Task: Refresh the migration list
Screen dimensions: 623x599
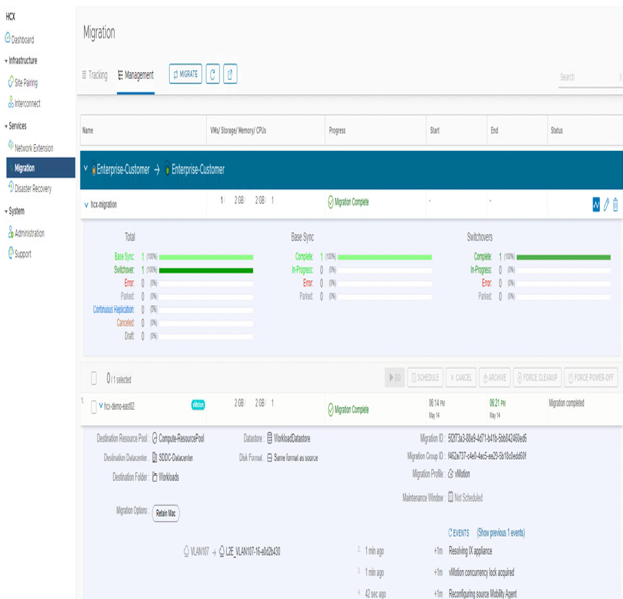Action: point(213,74)
